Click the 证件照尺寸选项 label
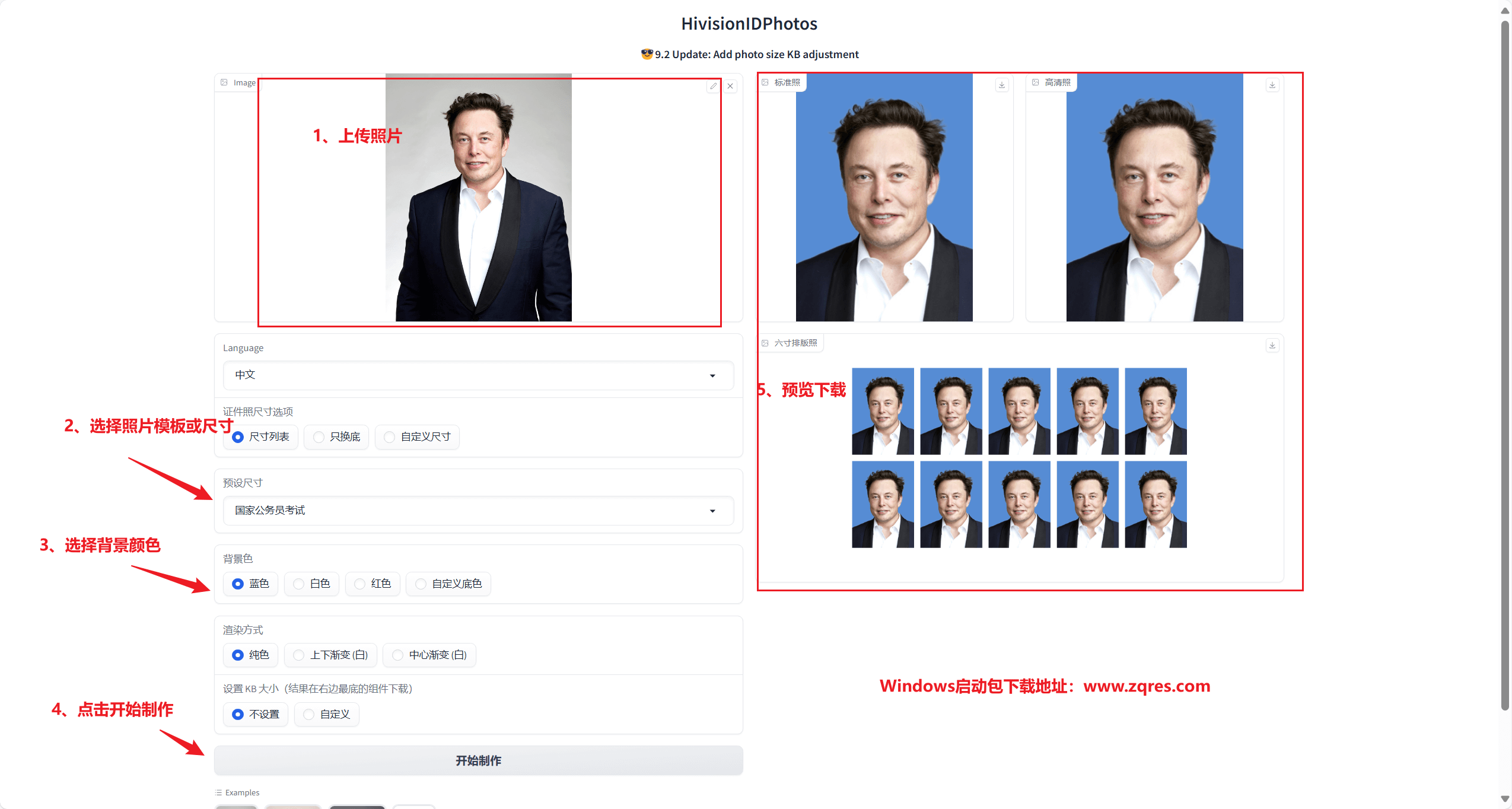The image size is (1512, 809). point(258,412)
